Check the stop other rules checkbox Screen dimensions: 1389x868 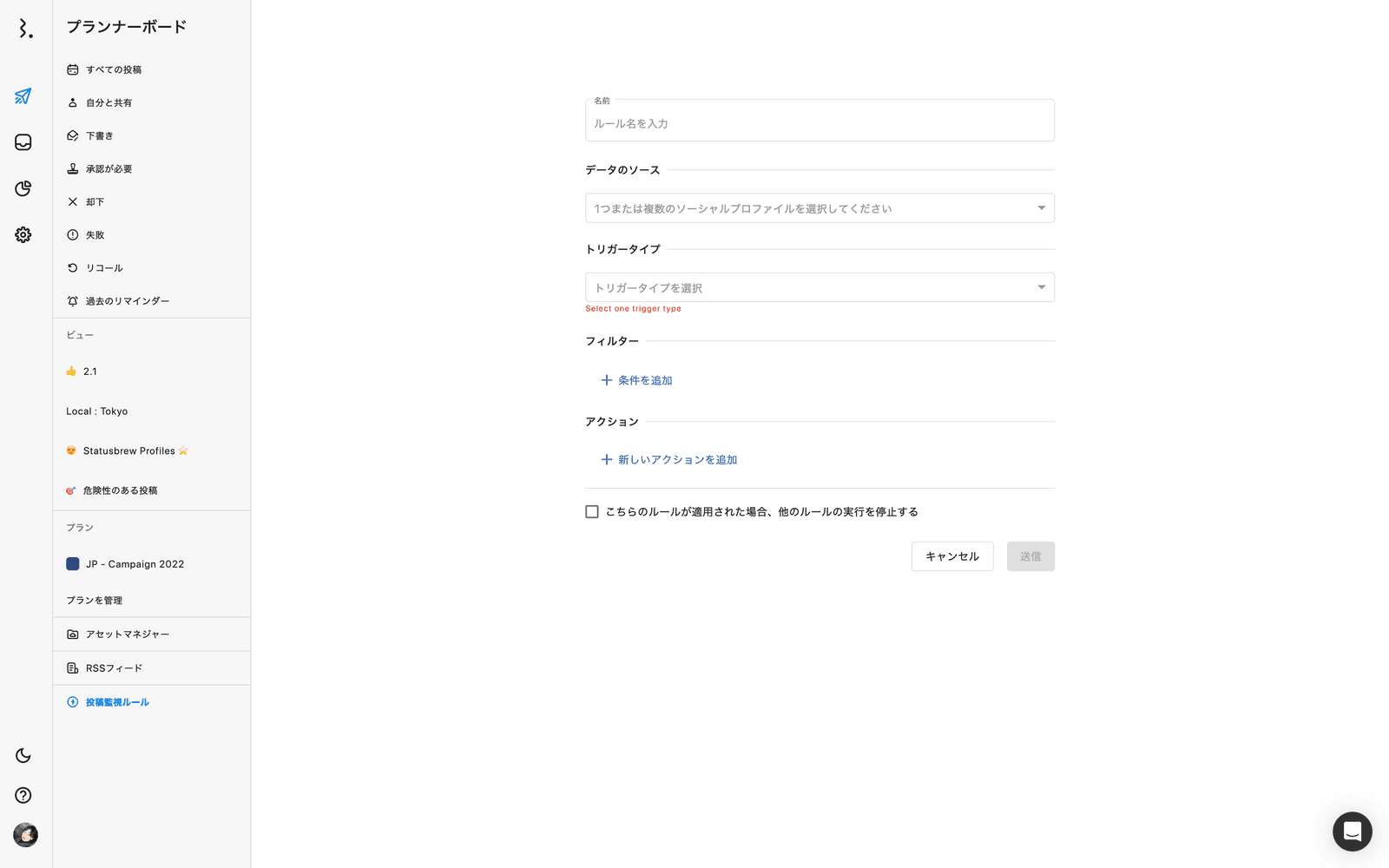click(x=592, y=512)
